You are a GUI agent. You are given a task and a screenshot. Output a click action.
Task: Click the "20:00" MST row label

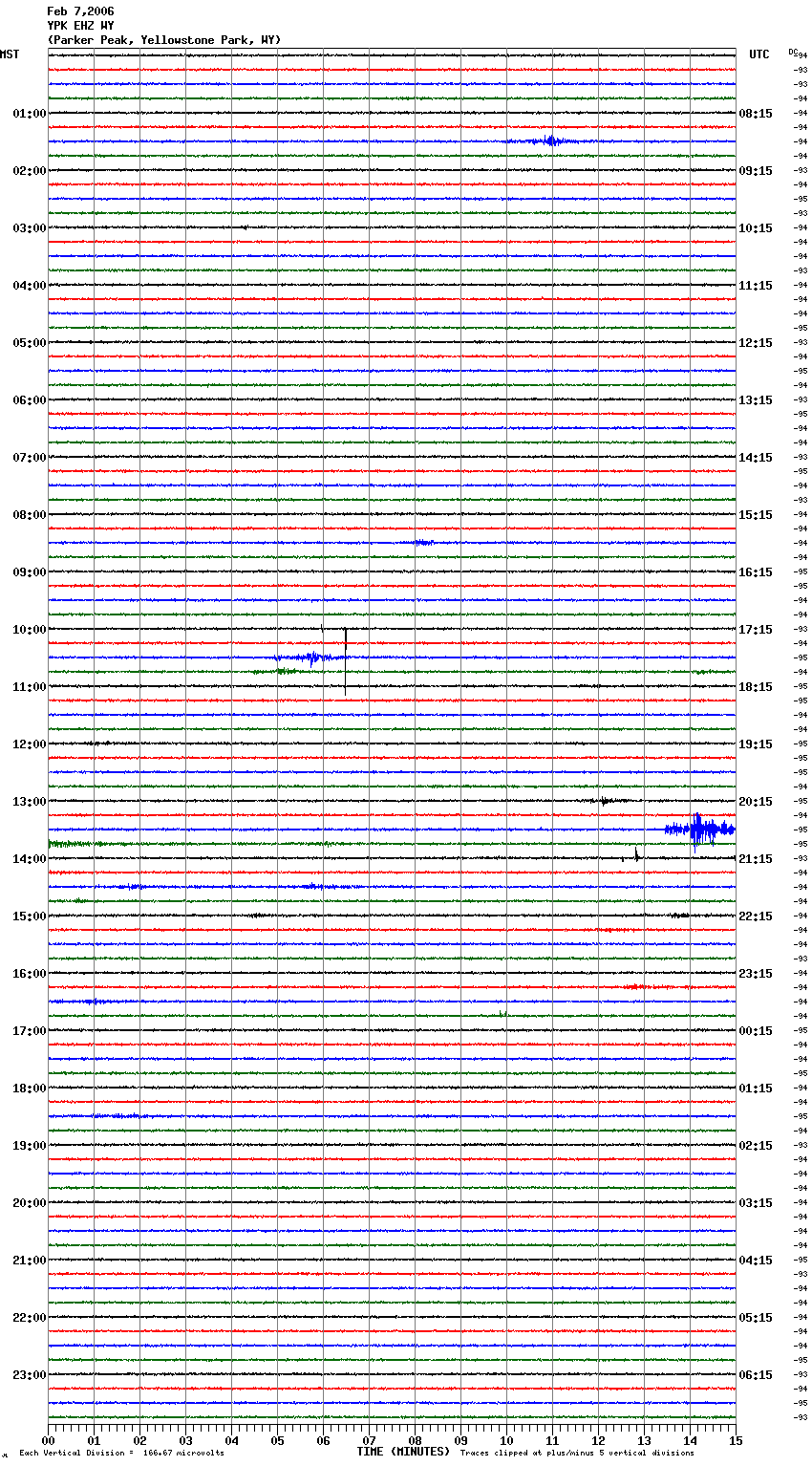coord(30,1203)
